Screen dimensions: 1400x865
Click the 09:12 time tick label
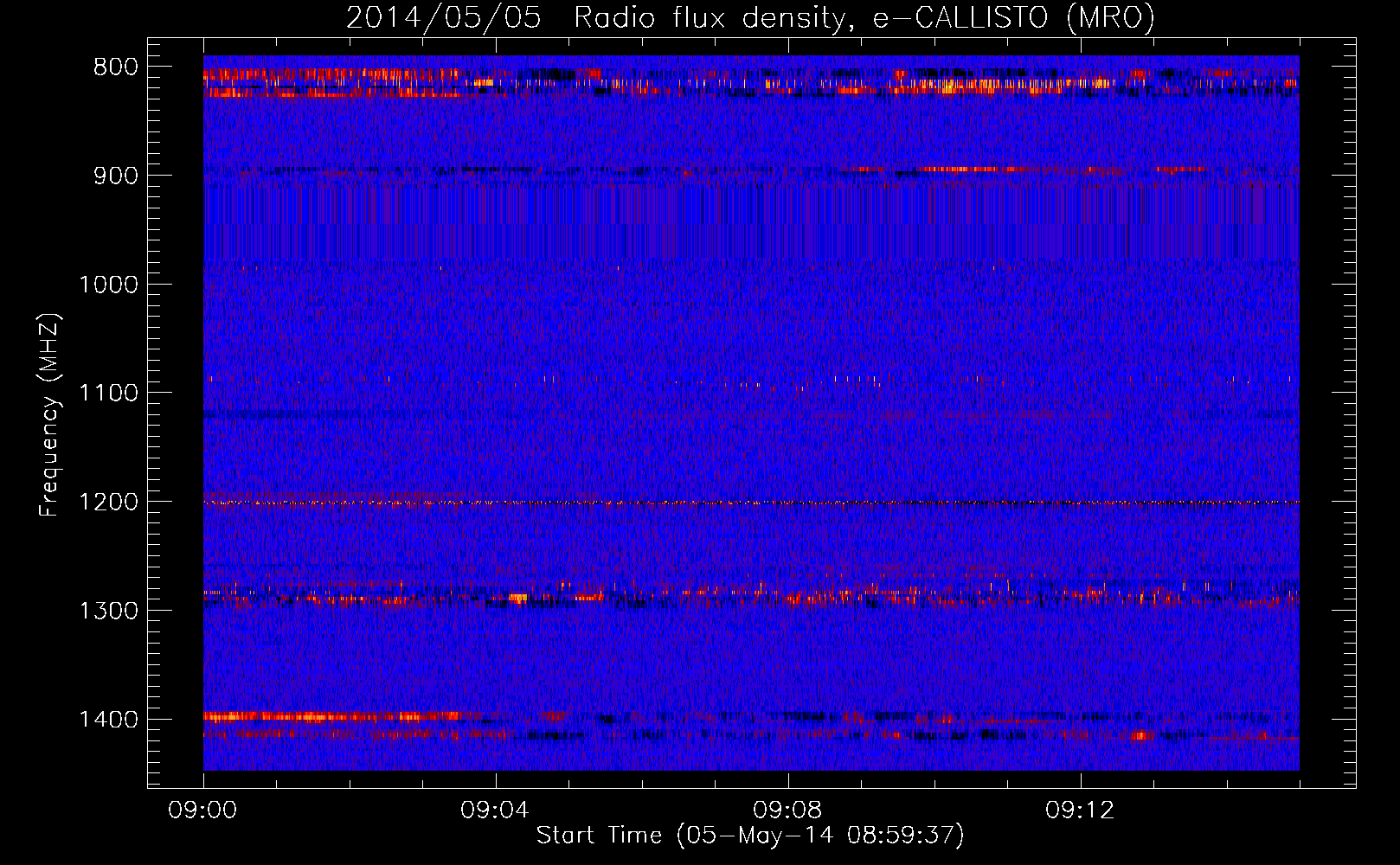tap(1080, 811)
